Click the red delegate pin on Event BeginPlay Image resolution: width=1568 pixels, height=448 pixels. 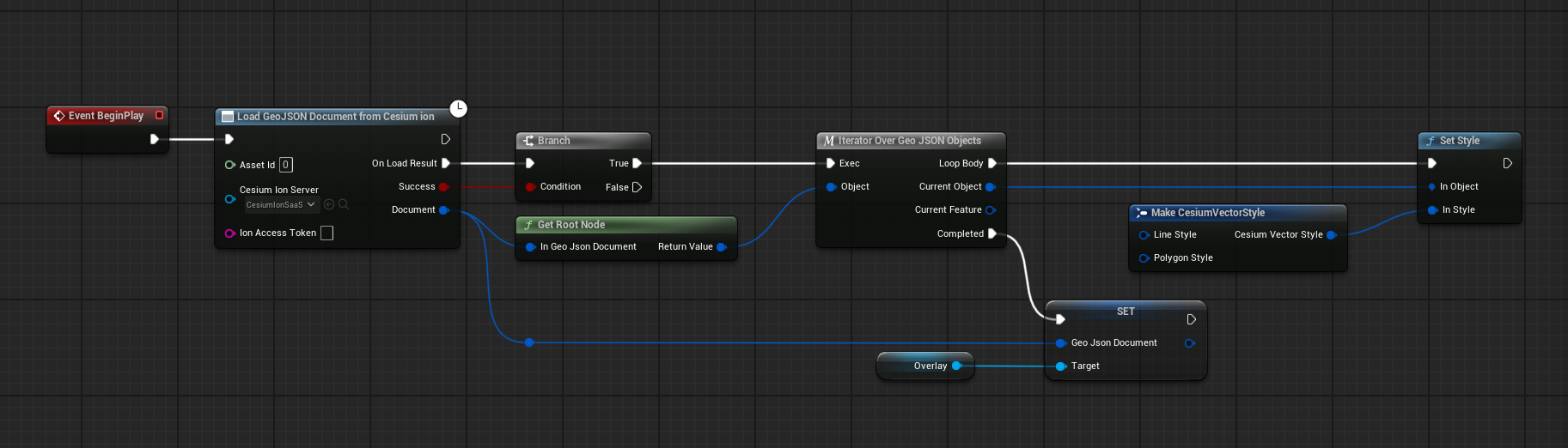click(x=159, y=115)
